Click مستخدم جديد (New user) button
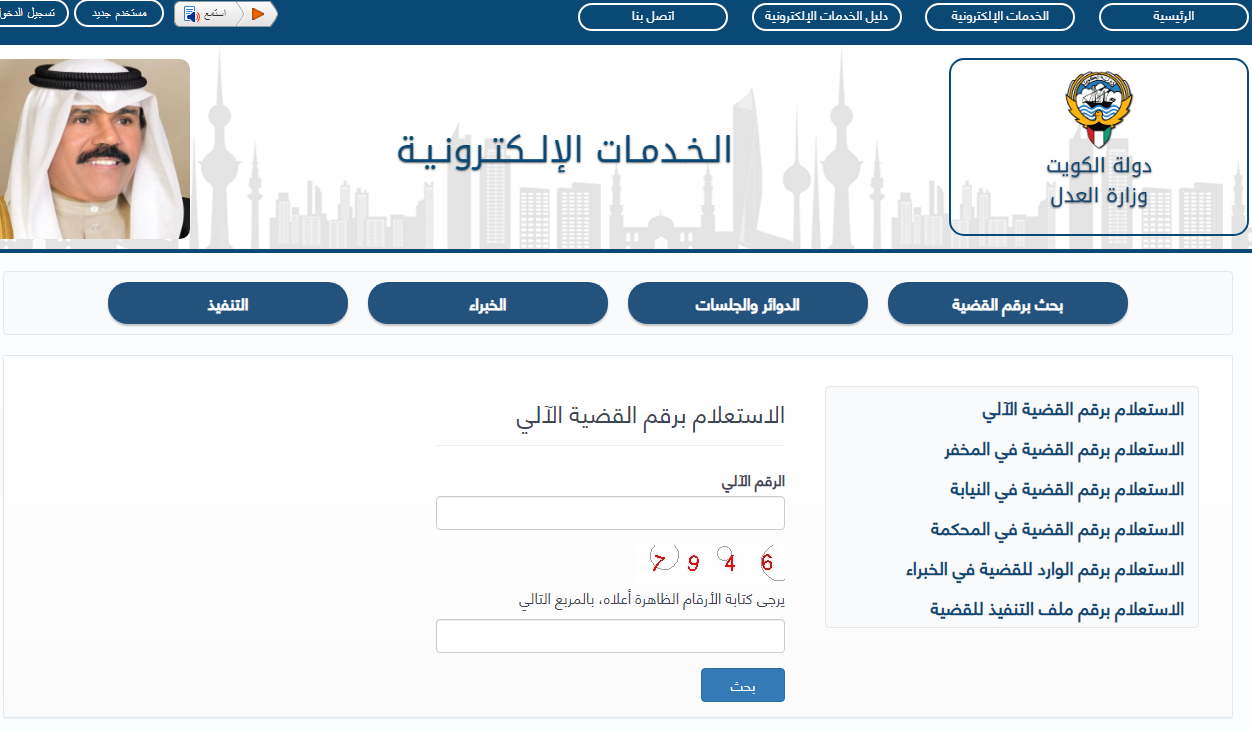The width and height of the screenshot is (1252, 732). [119, 14]
